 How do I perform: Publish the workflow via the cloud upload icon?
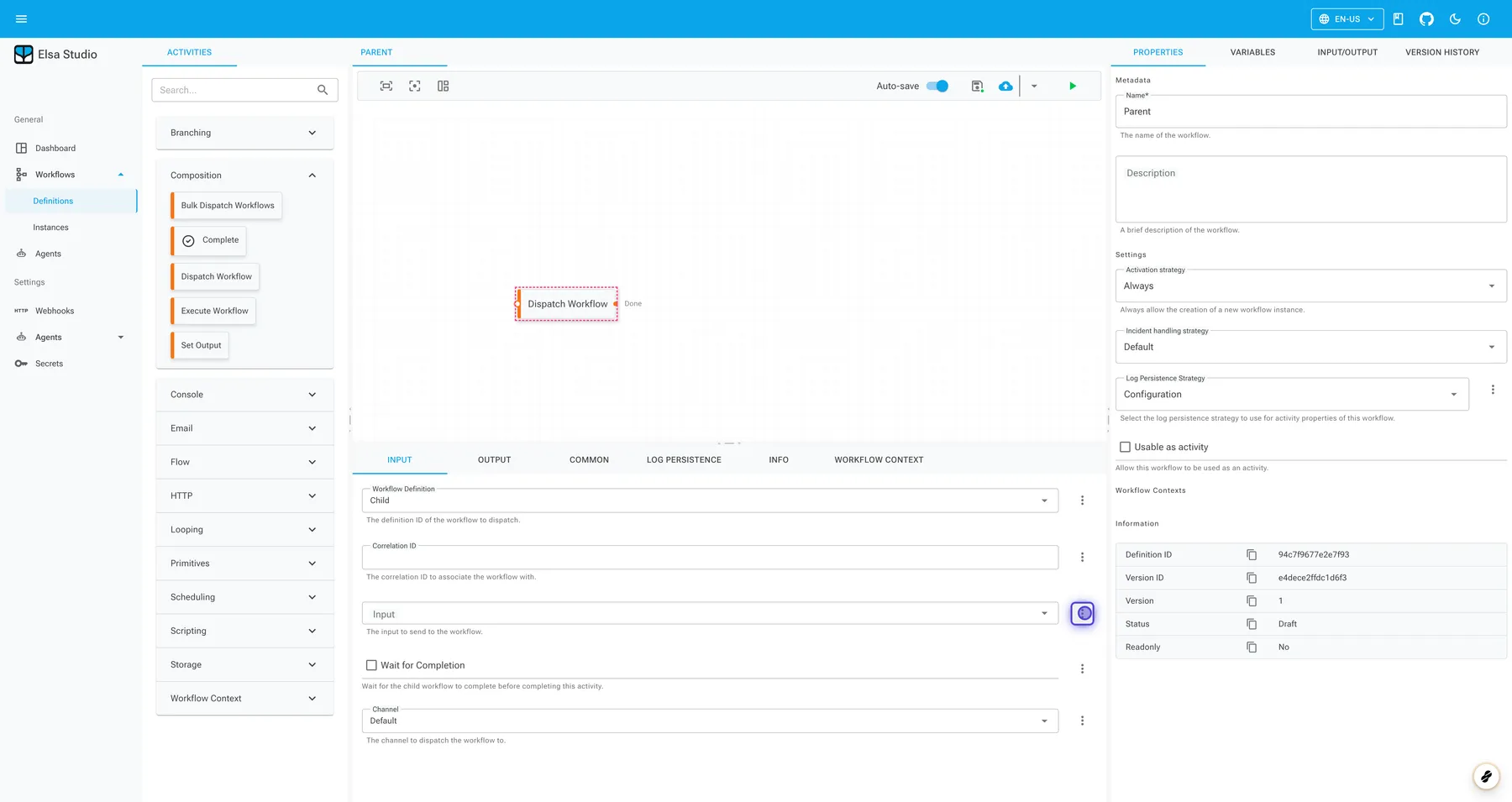pos(1005,86)
